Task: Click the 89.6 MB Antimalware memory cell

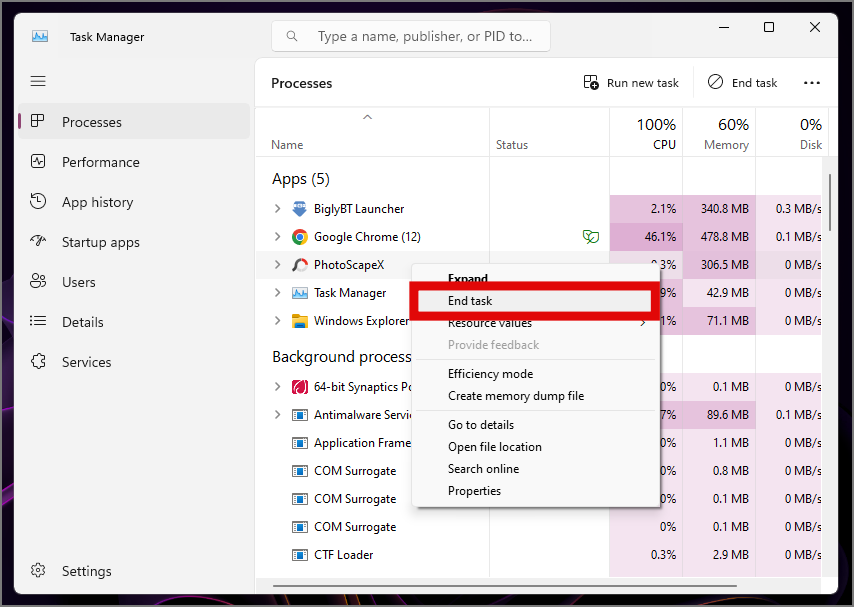Action: click(x=719, y=415)
